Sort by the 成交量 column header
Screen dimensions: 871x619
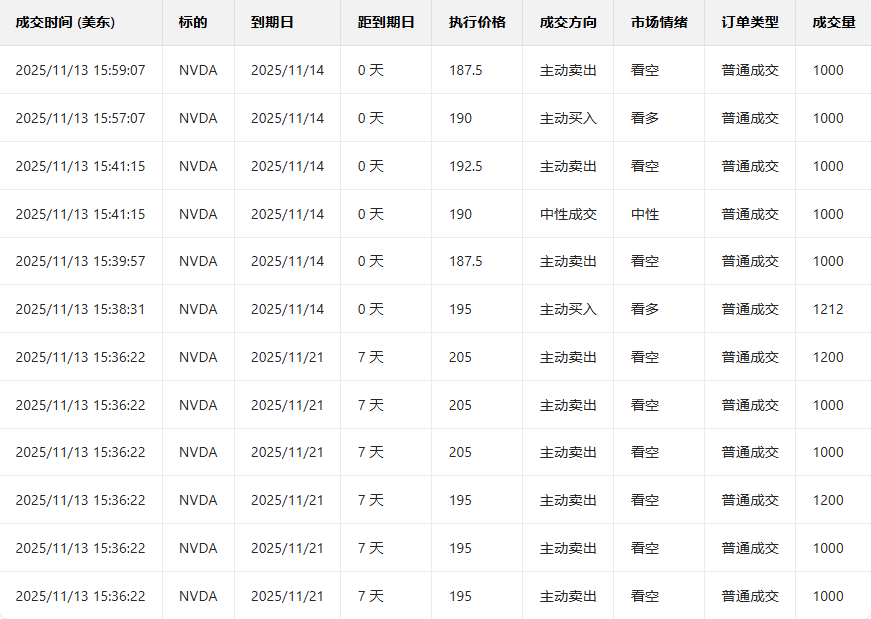click(x=834, y=22)
